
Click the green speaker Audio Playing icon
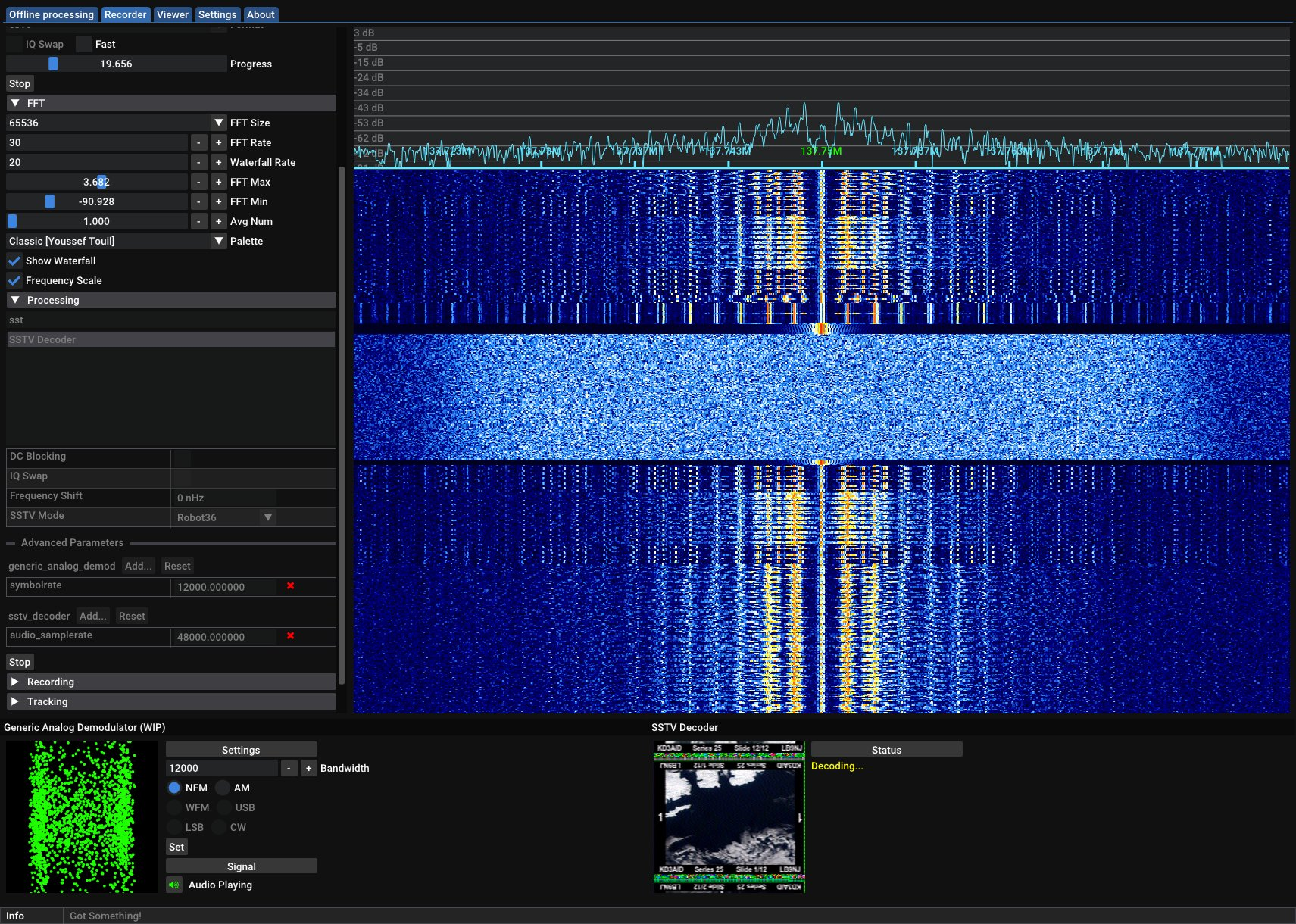[174, 885]
